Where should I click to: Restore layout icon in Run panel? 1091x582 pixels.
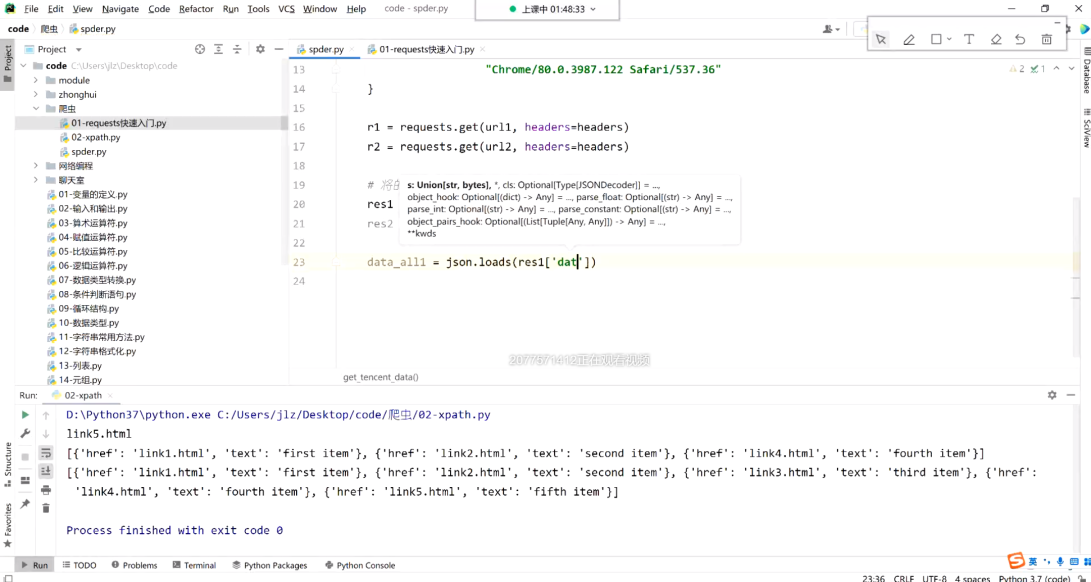tap(26, 480)
